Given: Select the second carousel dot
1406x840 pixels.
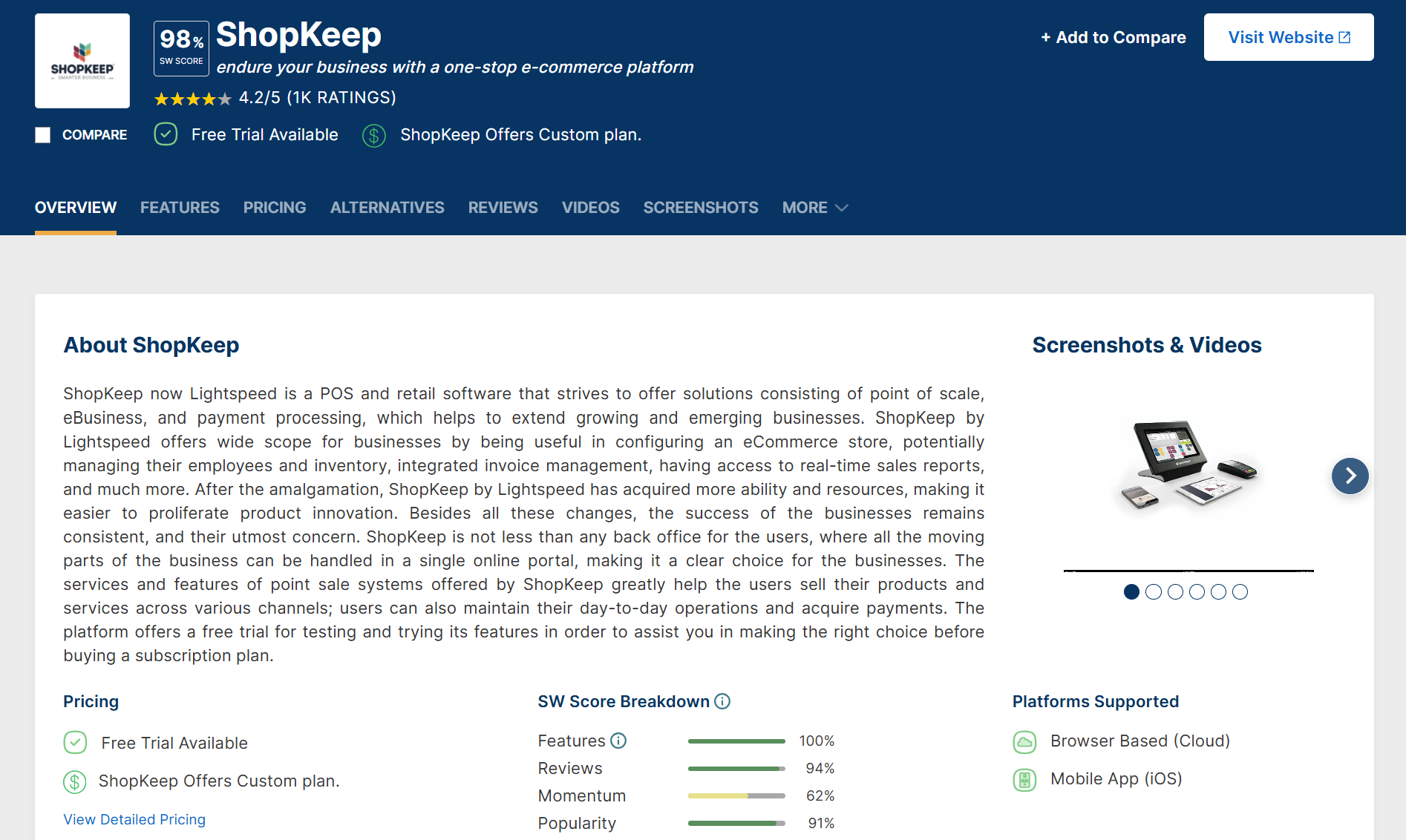Looking at the screenshot, I should 1154,591.
